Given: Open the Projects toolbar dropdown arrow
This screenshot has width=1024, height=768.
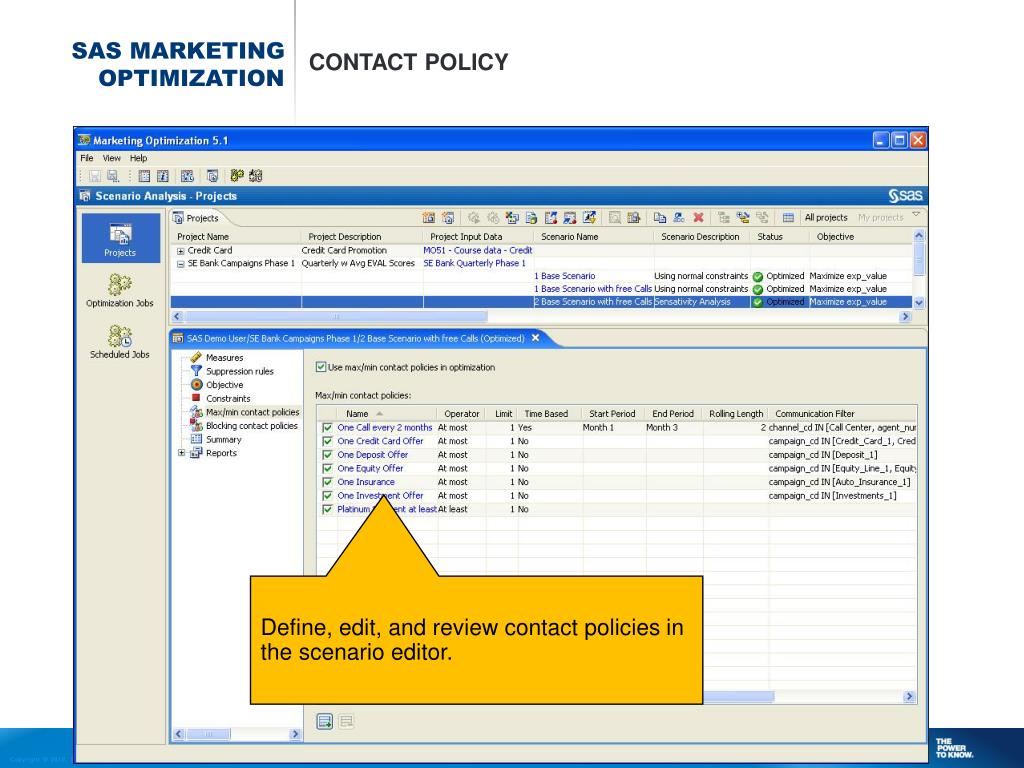Looking at the screenshot, I should click(916, 215).
